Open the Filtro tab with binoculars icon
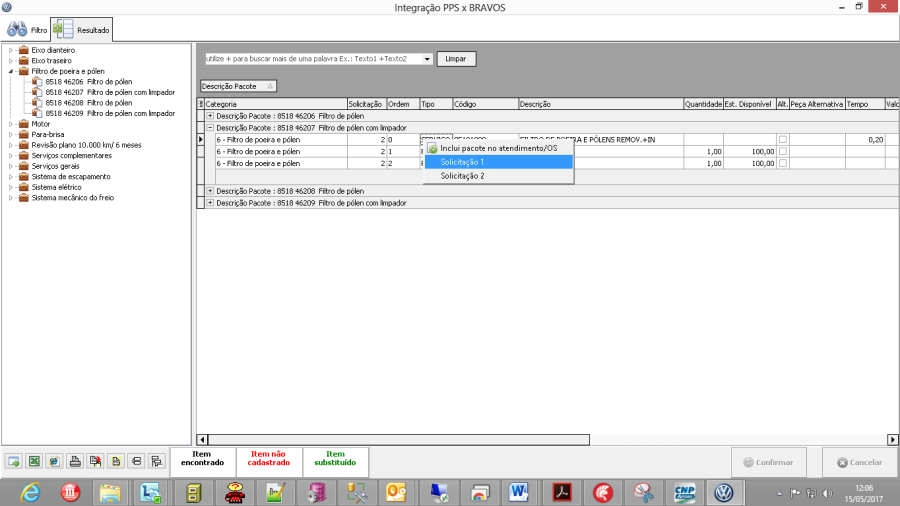Viewport: 900px width, 506px height. (x=27, y=30)
